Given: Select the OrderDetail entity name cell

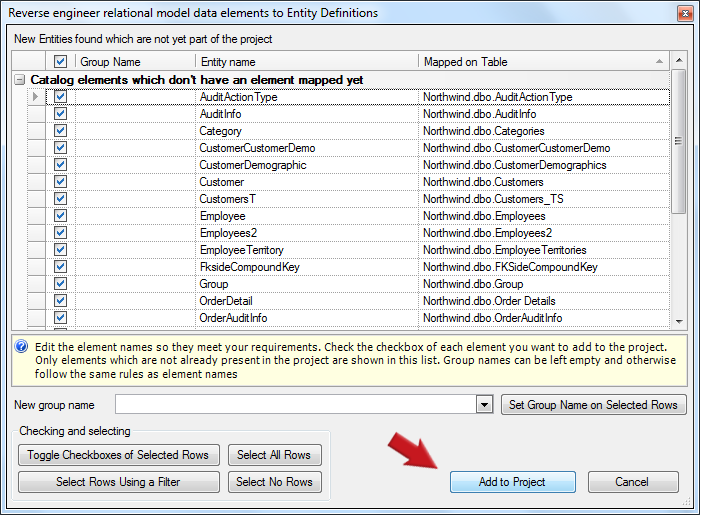Looking at the screenshot, I should tap(307, 300).
